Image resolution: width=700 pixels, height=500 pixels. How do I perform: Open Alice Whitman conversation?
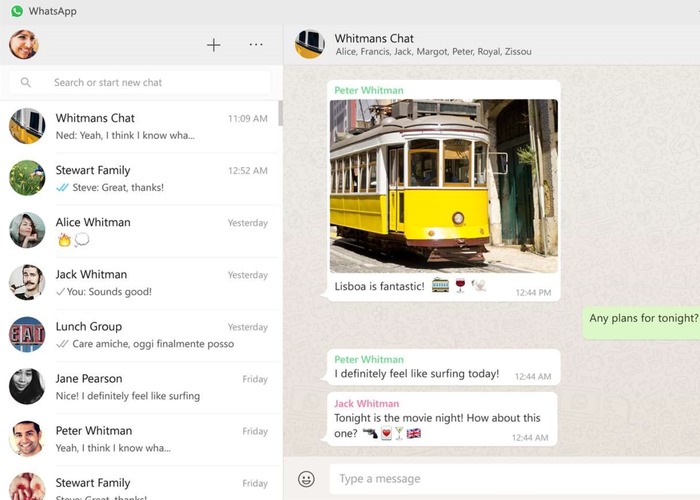click(x=139, y=231)
